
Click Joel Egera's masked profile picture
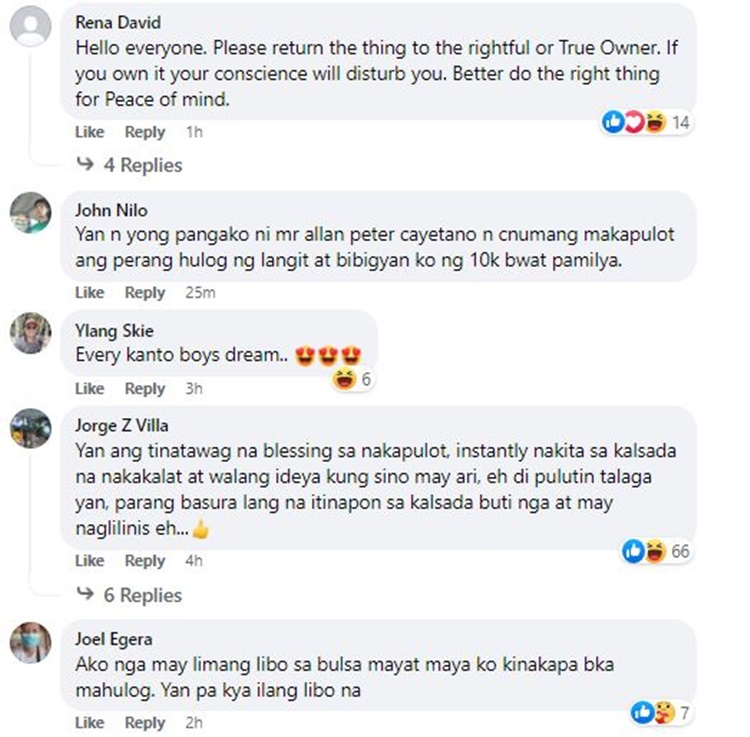point(31,642)
